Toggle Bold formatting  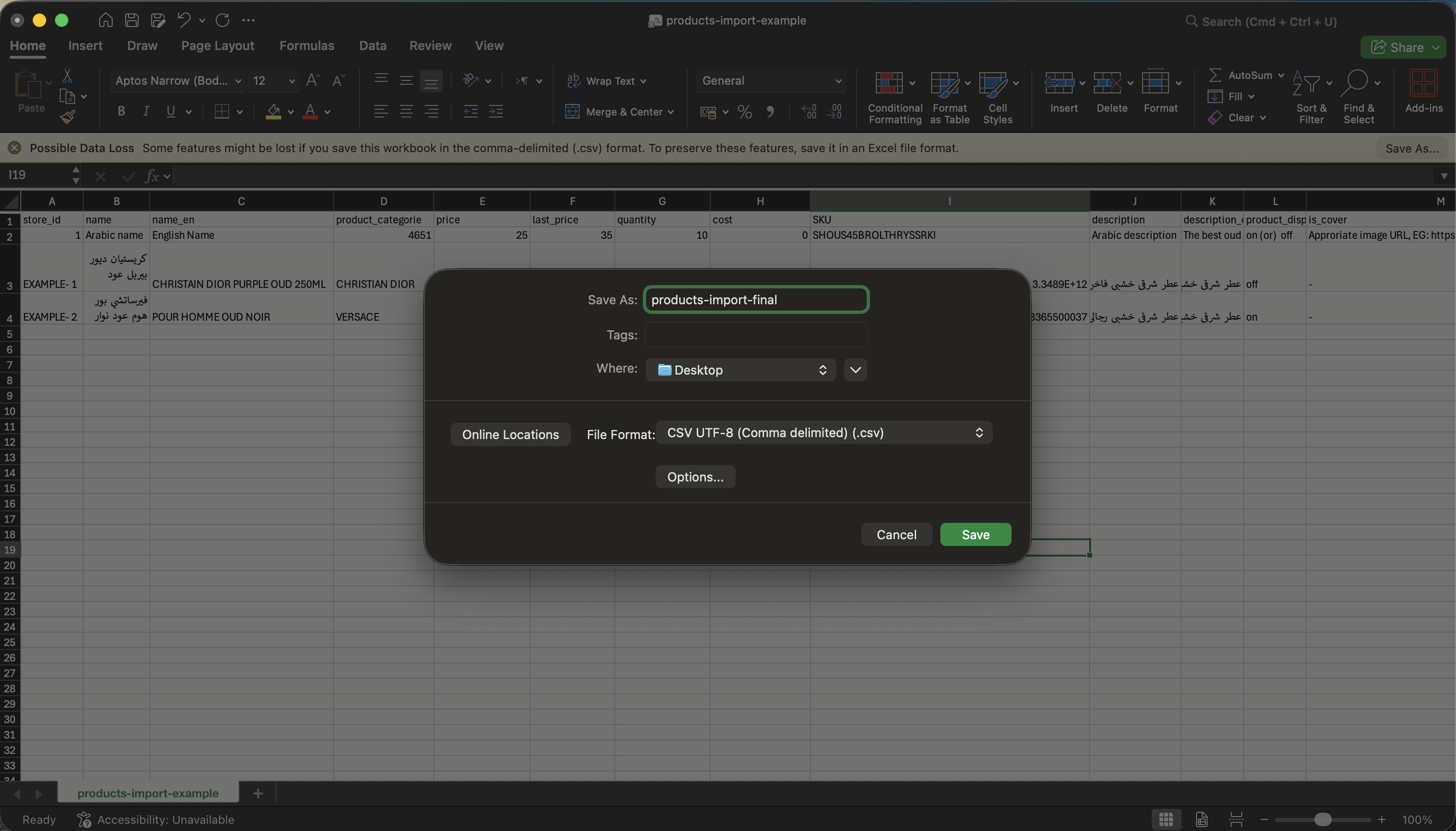(121, 111)
